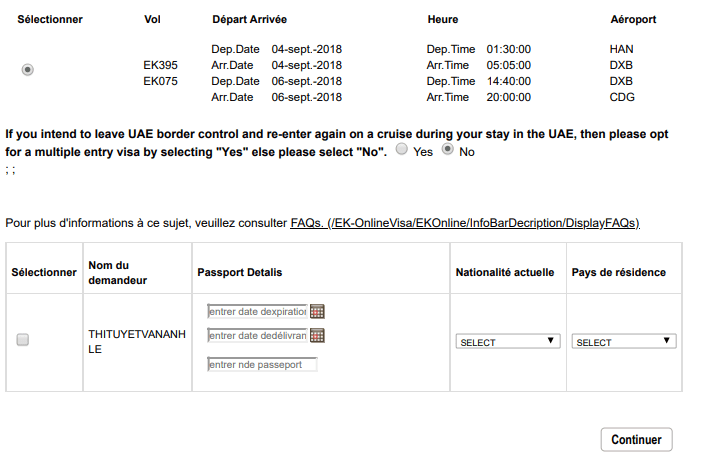Select the EK395/EK075 flight itinerary radio button
Image resolution: width=703 pixels, height=460 pixels.
pos(28,69)
